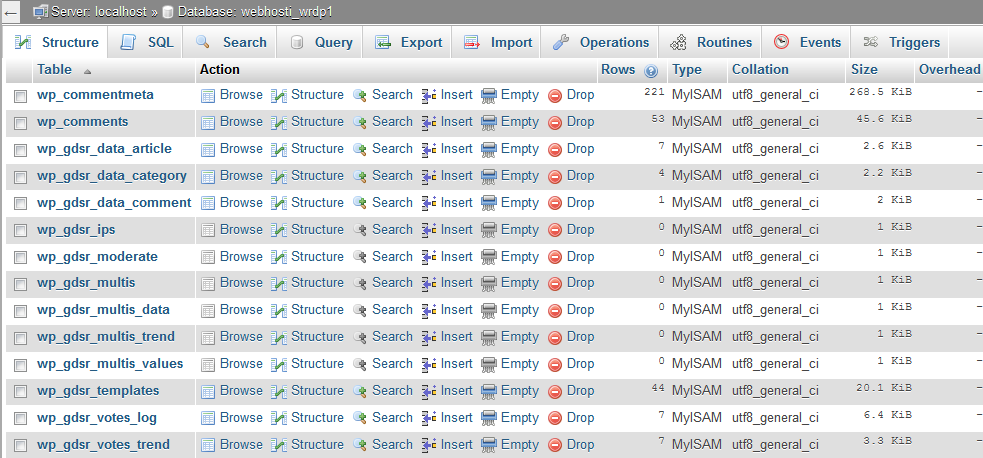Open the Operations tab
This screenshot has height=458, width=983.
602,43
